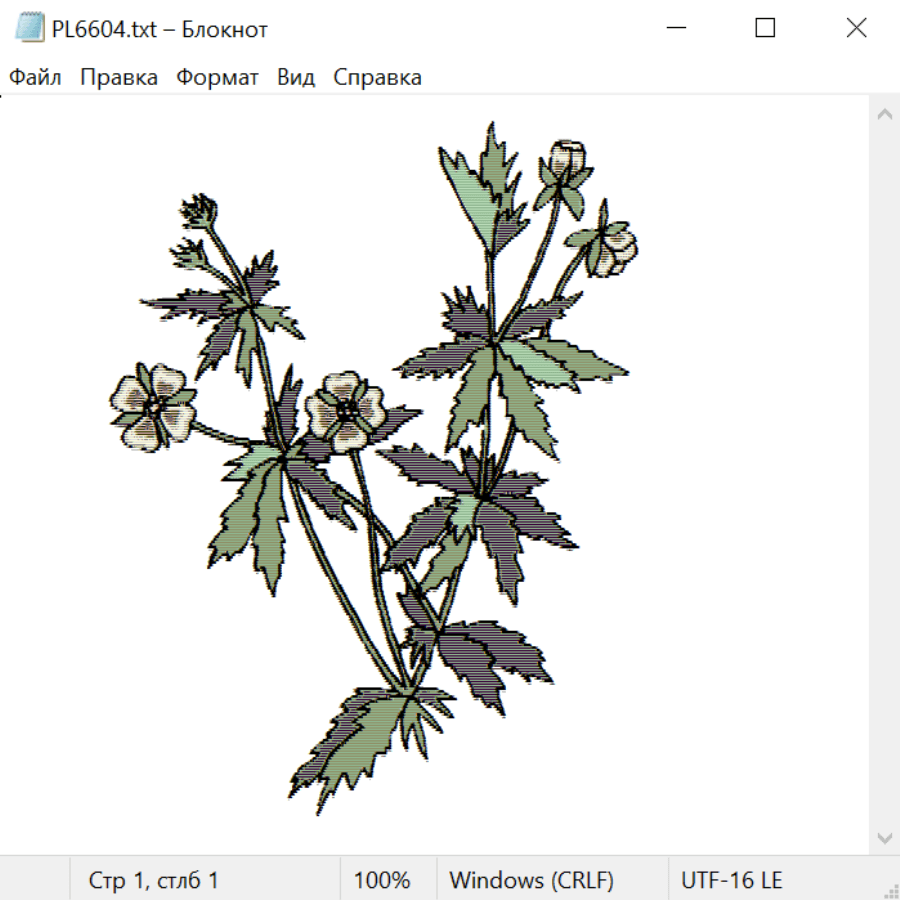Close the PL6604.txt window
The height and width of the screenshot is (900, 900).
(856, 28)
